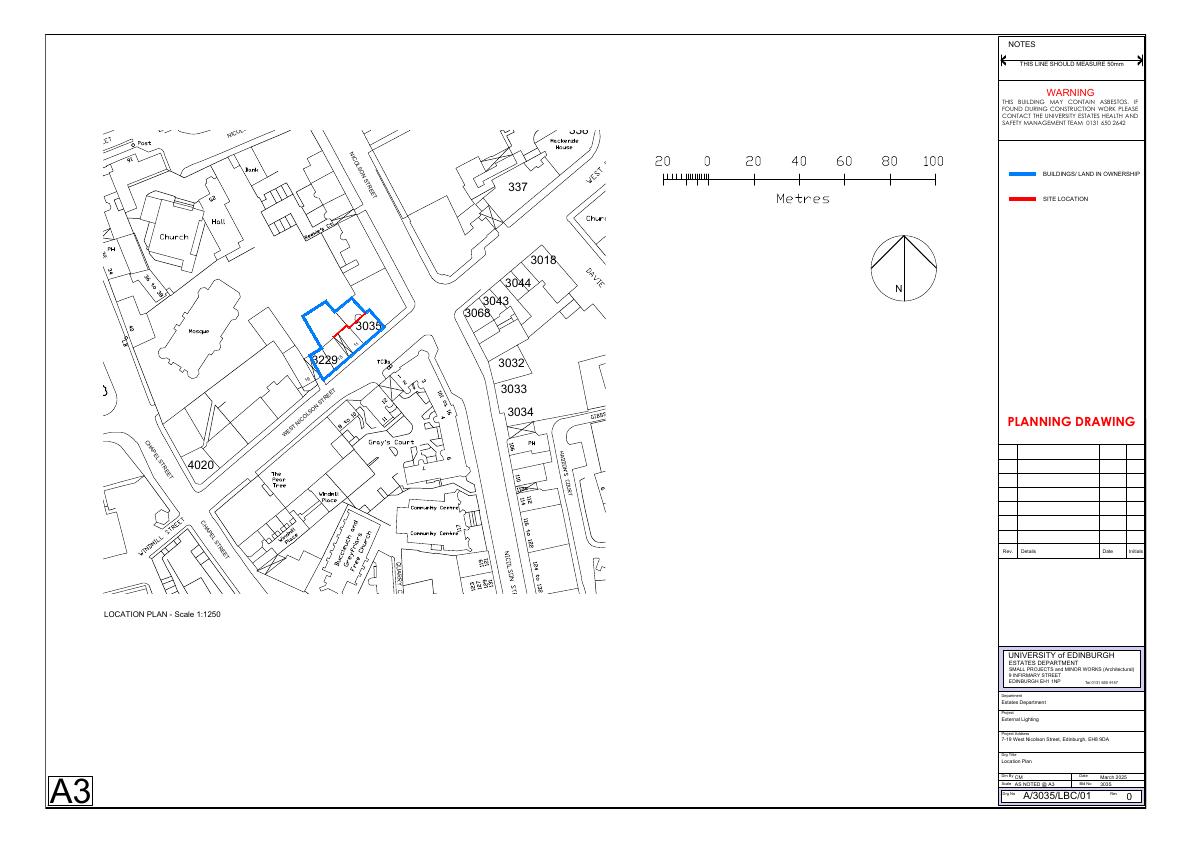Select the Church building on the map
This screenshot has width=1191, height=842.
[x=173, y=237]
